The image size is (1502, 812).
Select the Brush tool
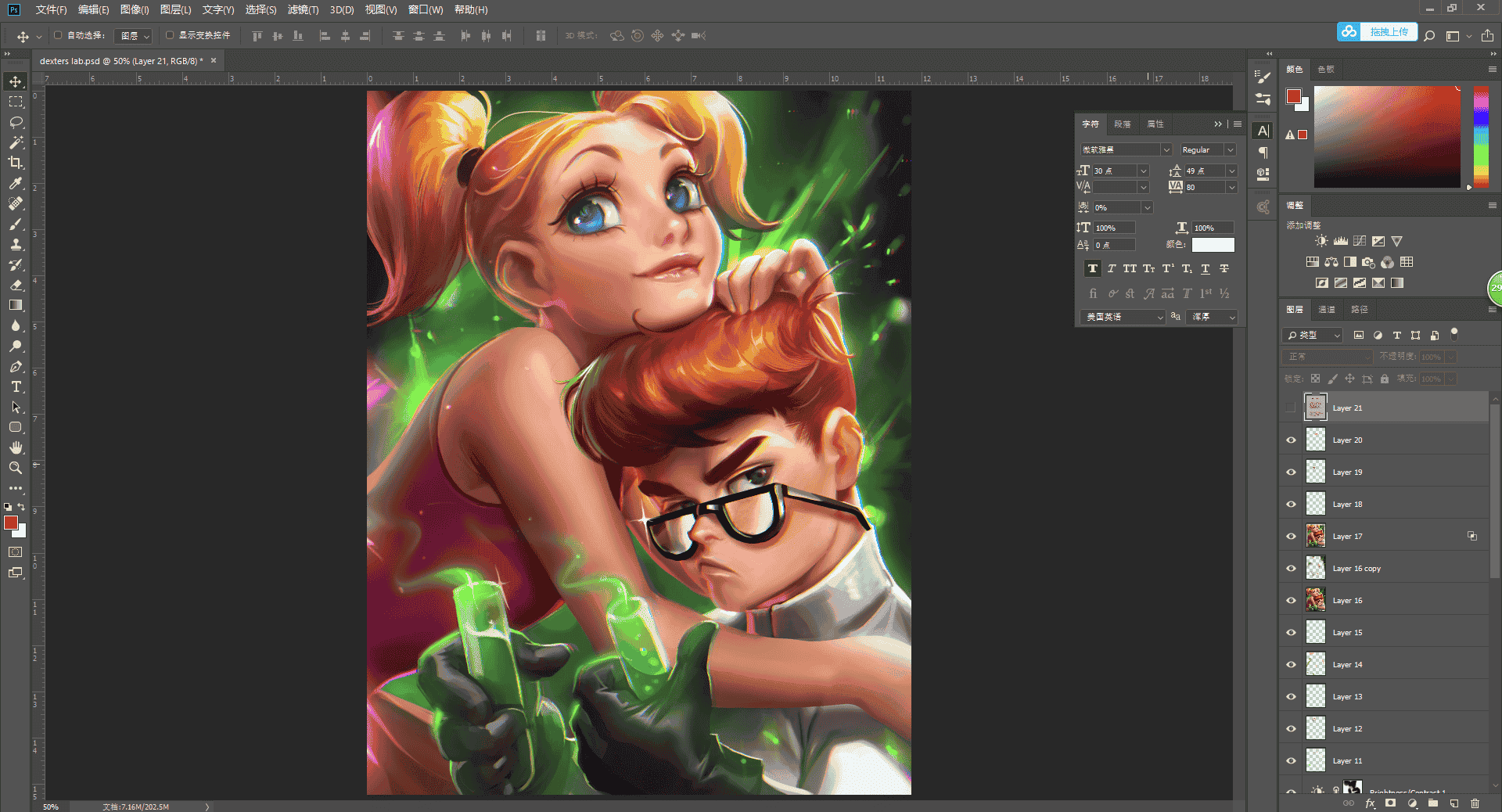pyautogui.click(x=16, y=224)
